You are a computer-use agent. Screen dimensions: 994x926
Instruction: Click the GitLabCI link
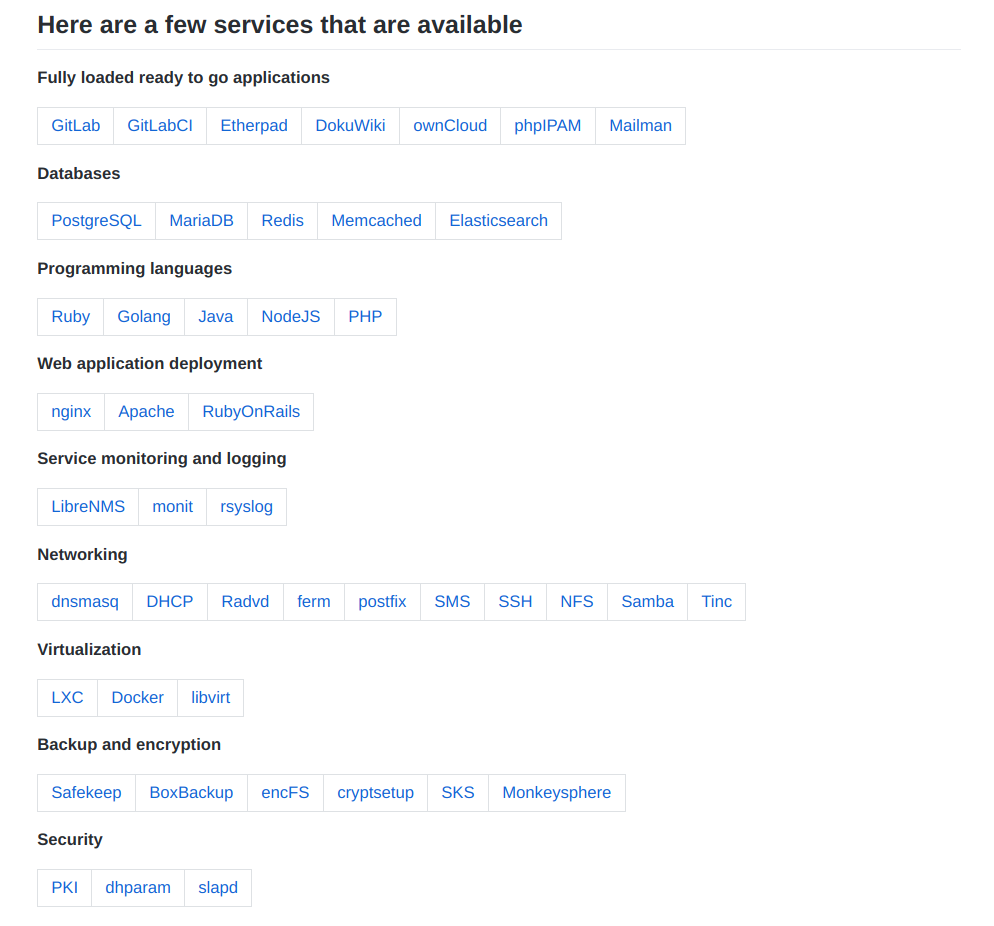[160, 125]
